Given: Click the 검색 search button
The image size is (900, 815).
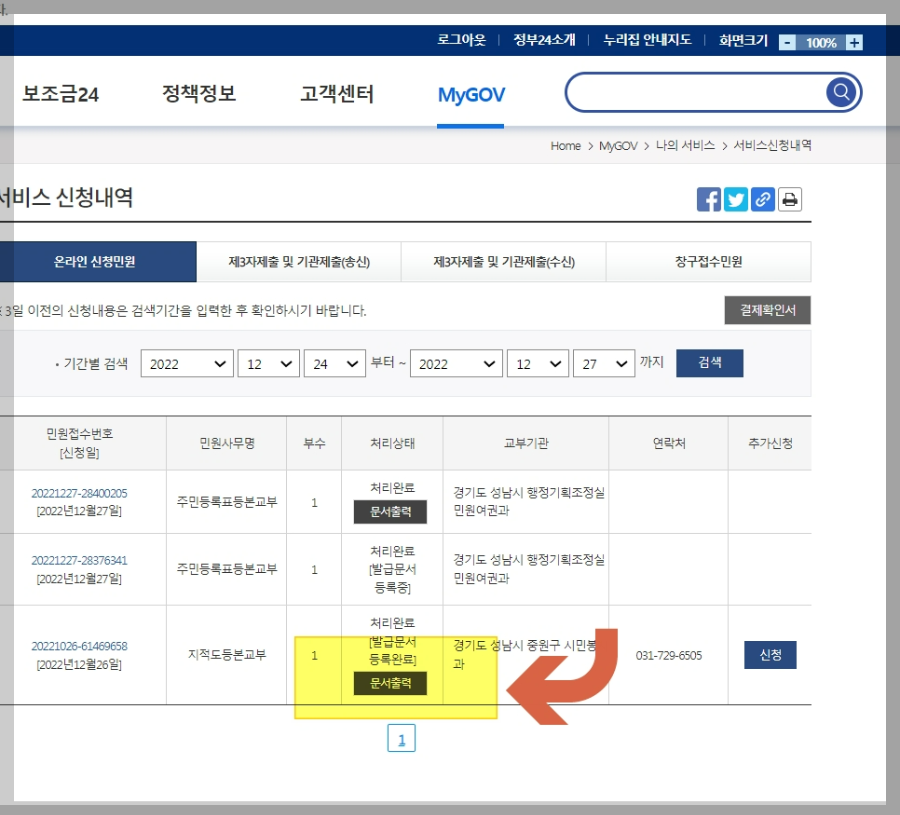Looking at the screenshot, I should click(709, 363).
